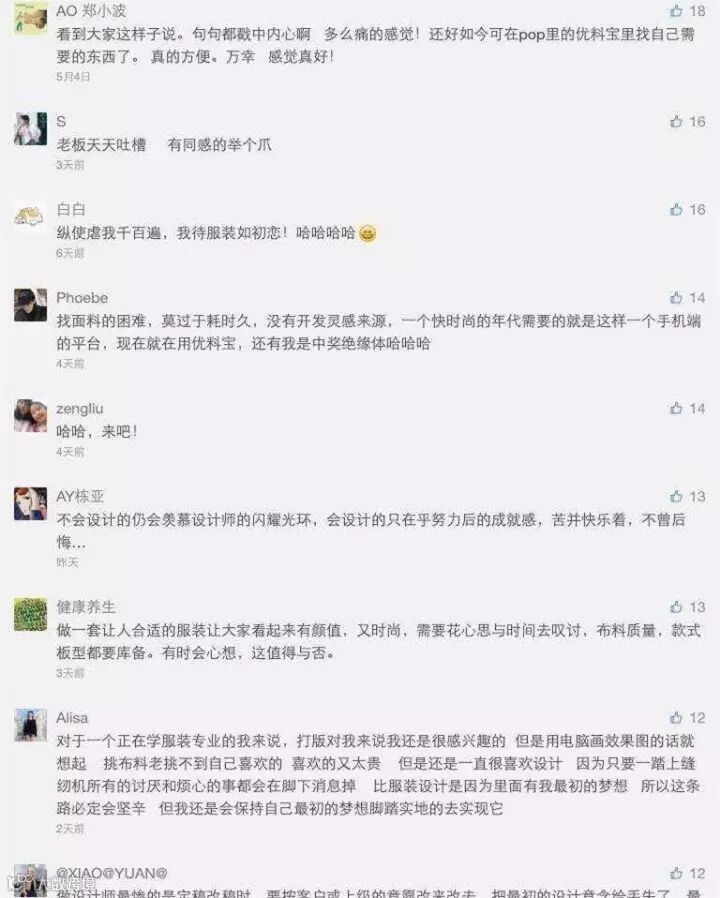Image resolution: width=720 pixels, height=898 pixels.
Task: Click 白白's cartoon avatar
Action: pos(30,217)
